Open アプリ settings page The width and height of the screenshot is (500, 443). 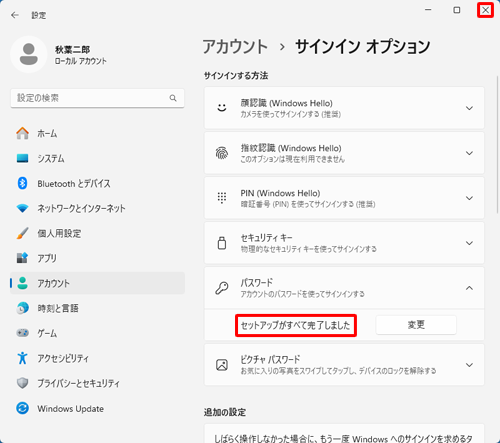click(x=97, y=258)
